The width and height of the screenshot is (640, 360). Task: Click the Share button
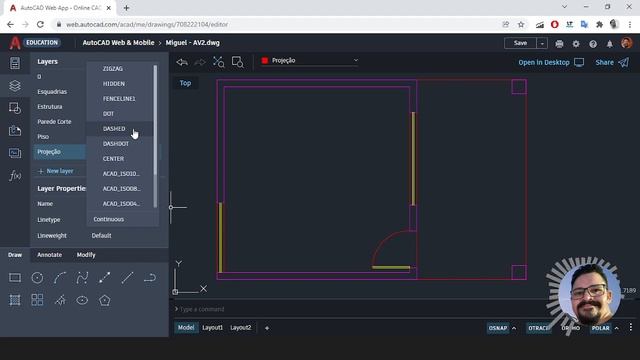coord(612,62)
